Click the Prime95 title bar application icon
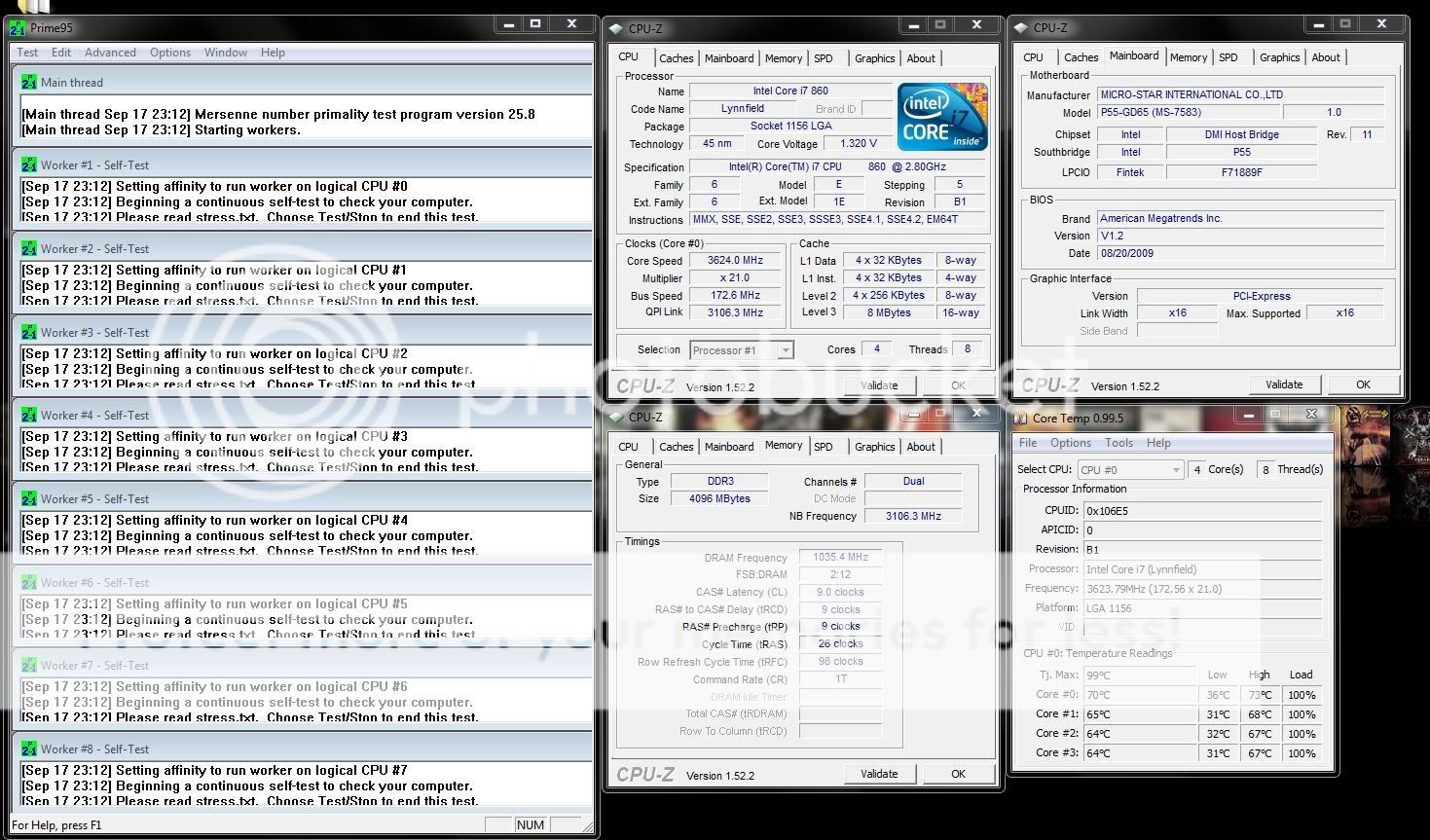Screen dimensions: 1430x840 tap(18, 28)
